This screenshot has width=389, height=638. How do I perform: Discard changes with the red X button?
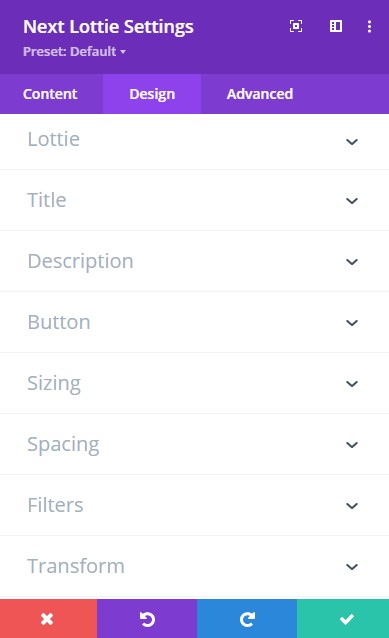[48, 619]
